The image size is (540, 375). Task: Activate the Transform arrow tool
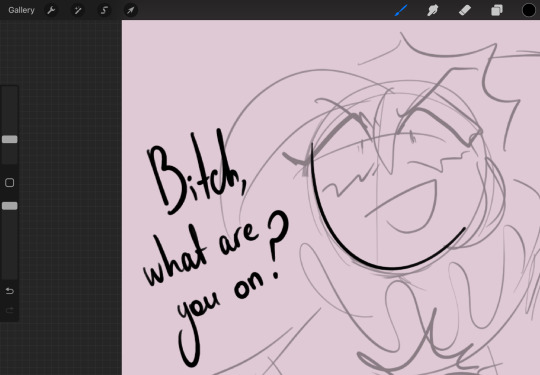click(131, 10)
